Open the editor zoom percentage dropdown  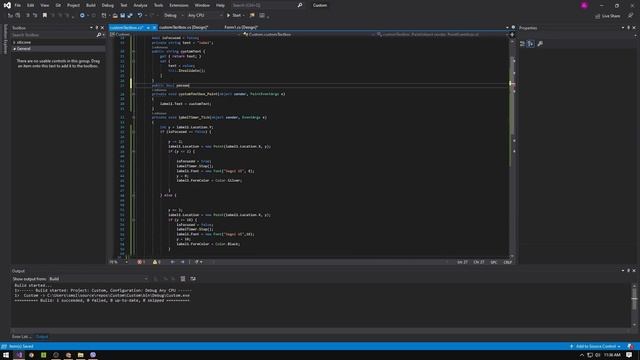tap(118, 262)
